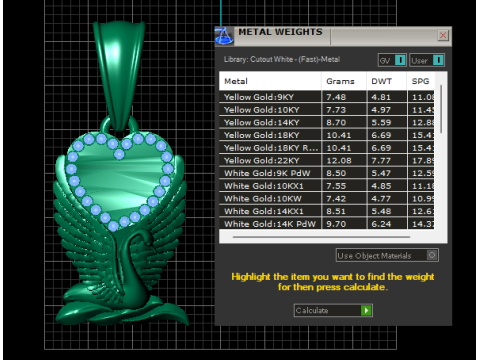
Task: Select the Yellow Gold:18KY R... row
Action: click(327, 148)
